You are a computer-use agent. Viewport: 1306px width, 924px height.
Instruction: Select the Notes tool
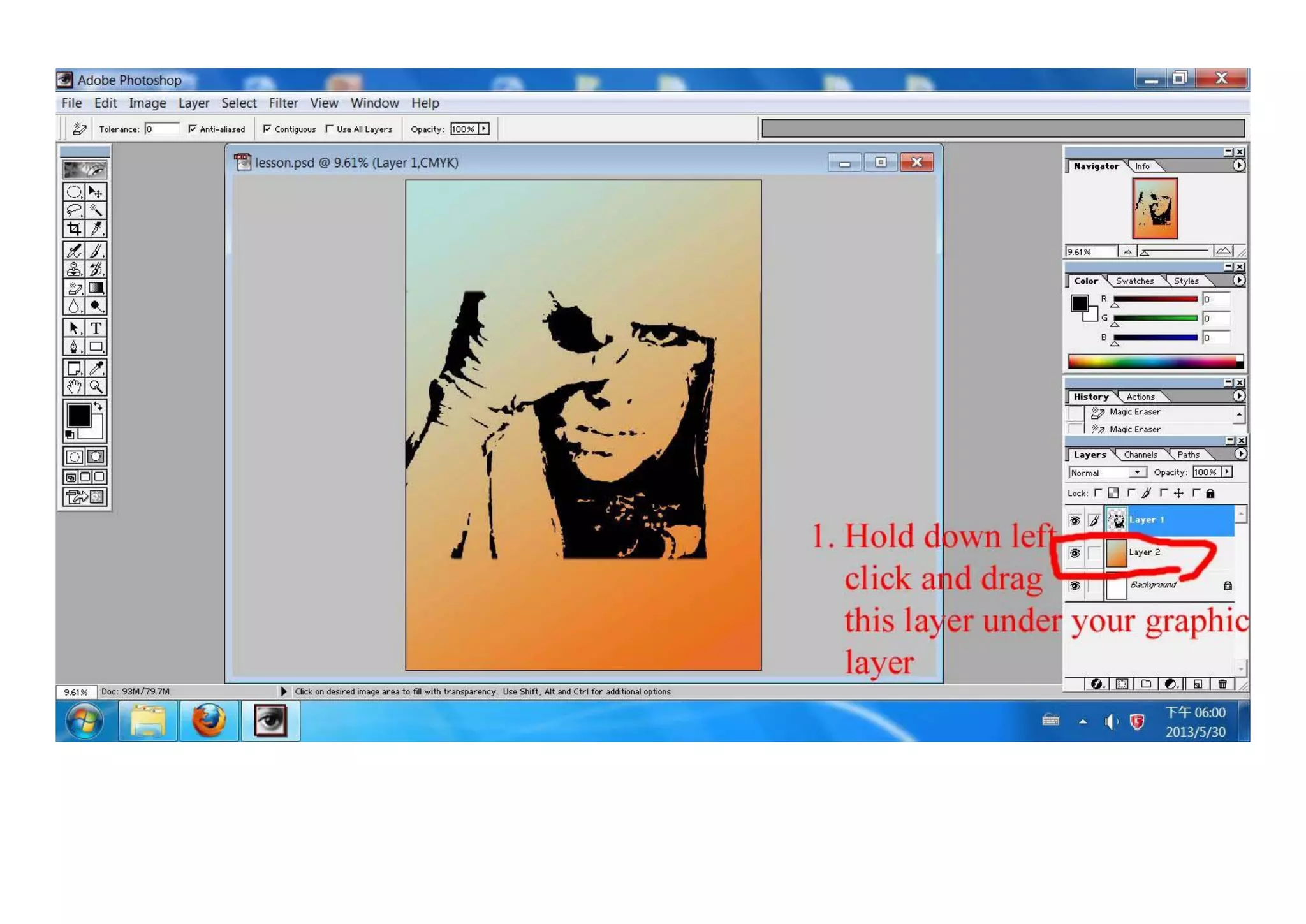[74, 368]
